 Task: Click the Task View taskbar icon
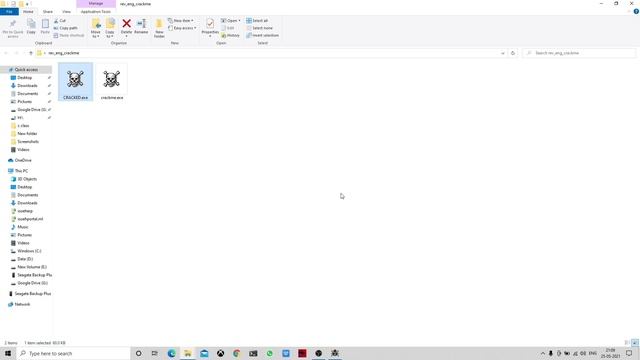155,353
